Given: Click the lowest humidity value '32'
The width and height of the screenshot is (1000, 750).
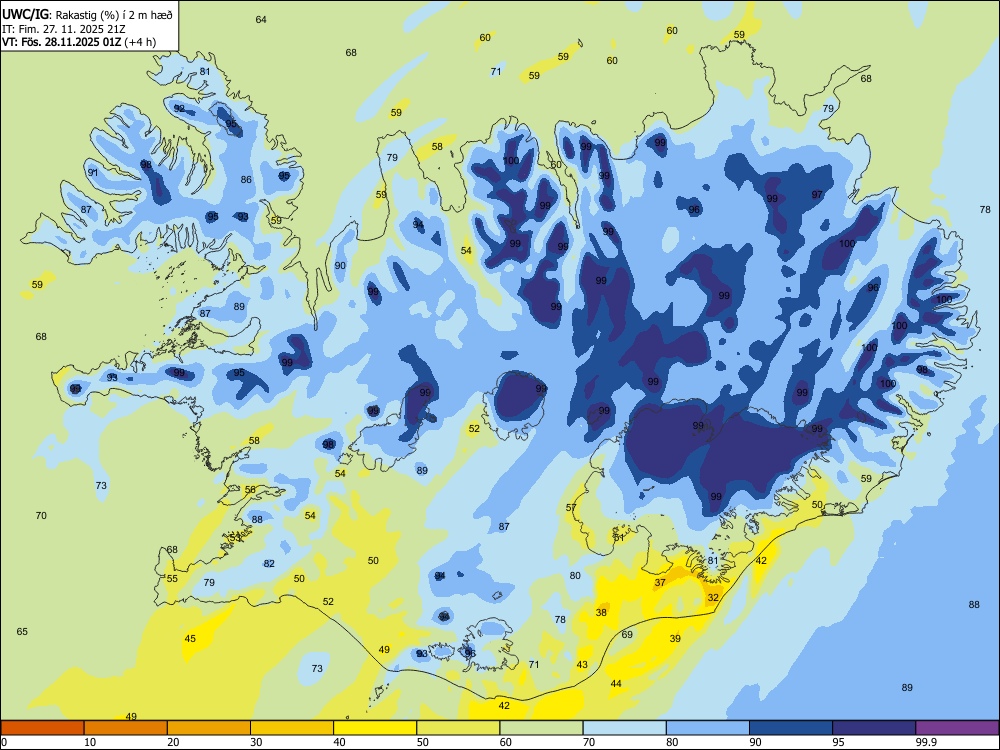Looking at the screenshot, I should click(x=713, y=598).
